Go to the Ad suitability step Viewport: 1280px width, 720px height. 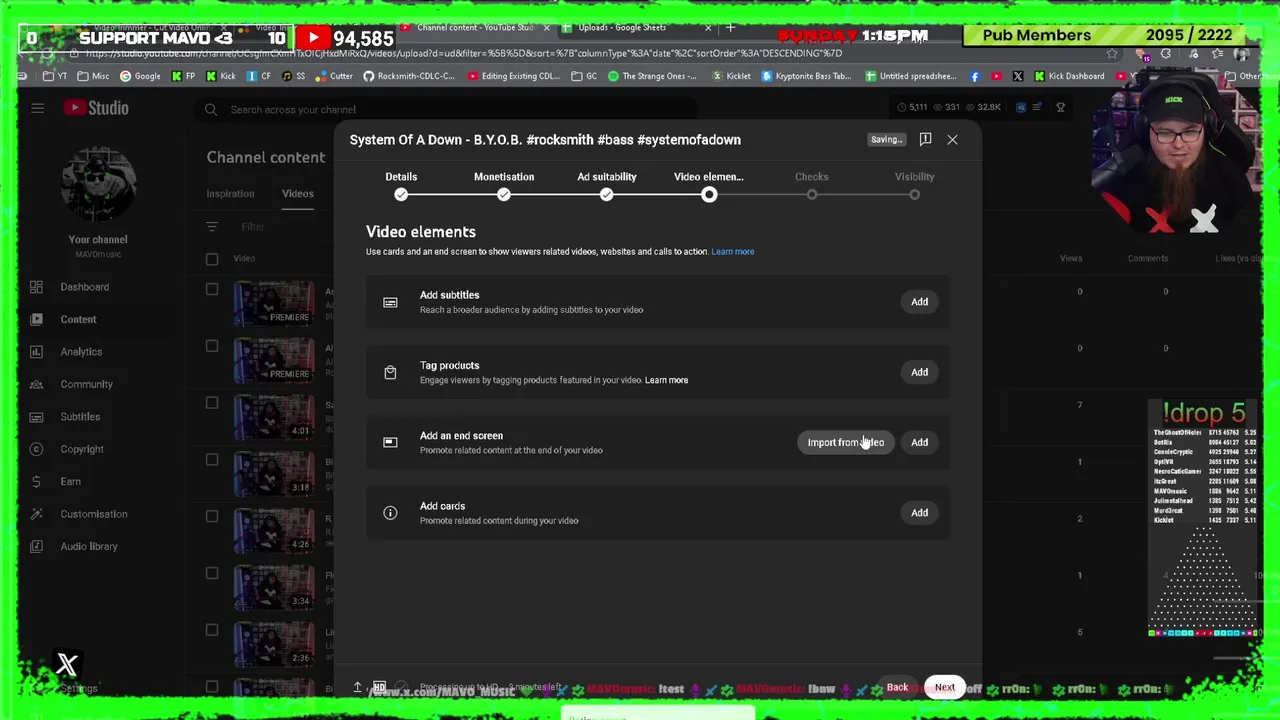pos(606,185)
